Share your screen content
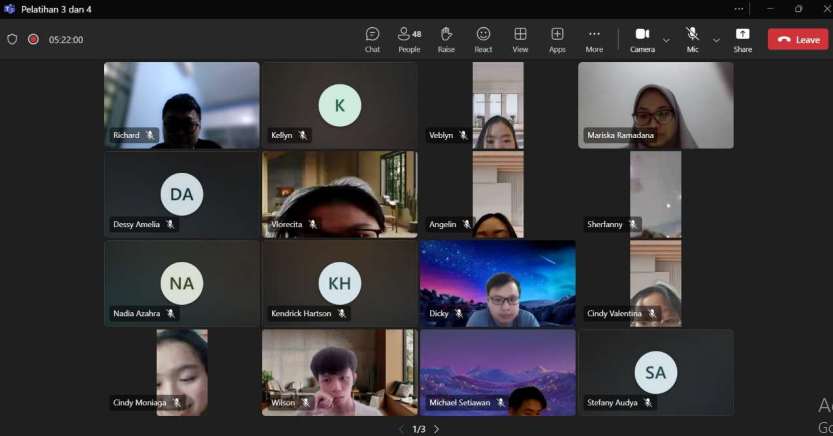833x436 pixels. [x=742, y=39]
